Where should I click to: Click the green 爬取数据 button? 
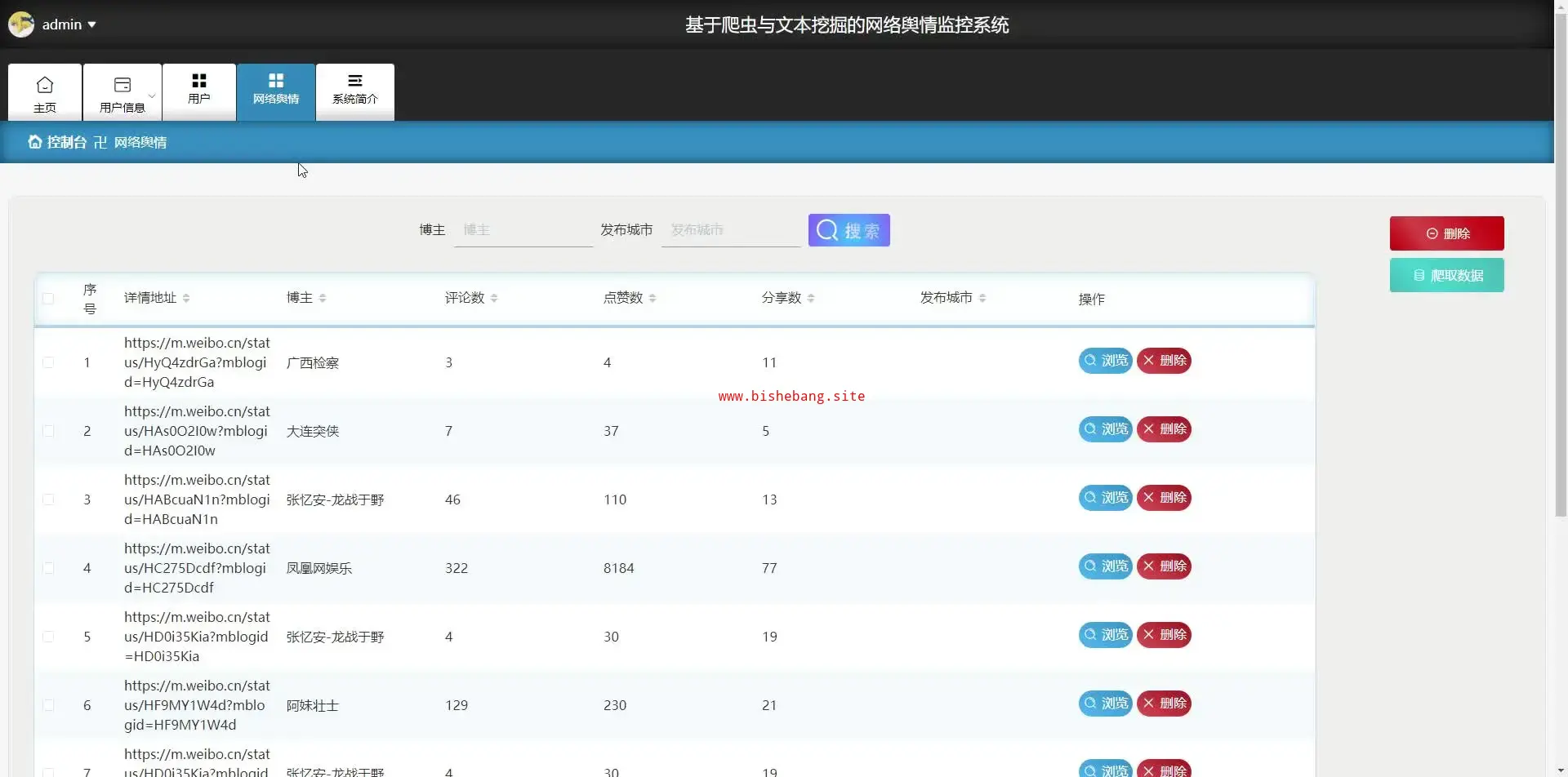[1446, 276]
